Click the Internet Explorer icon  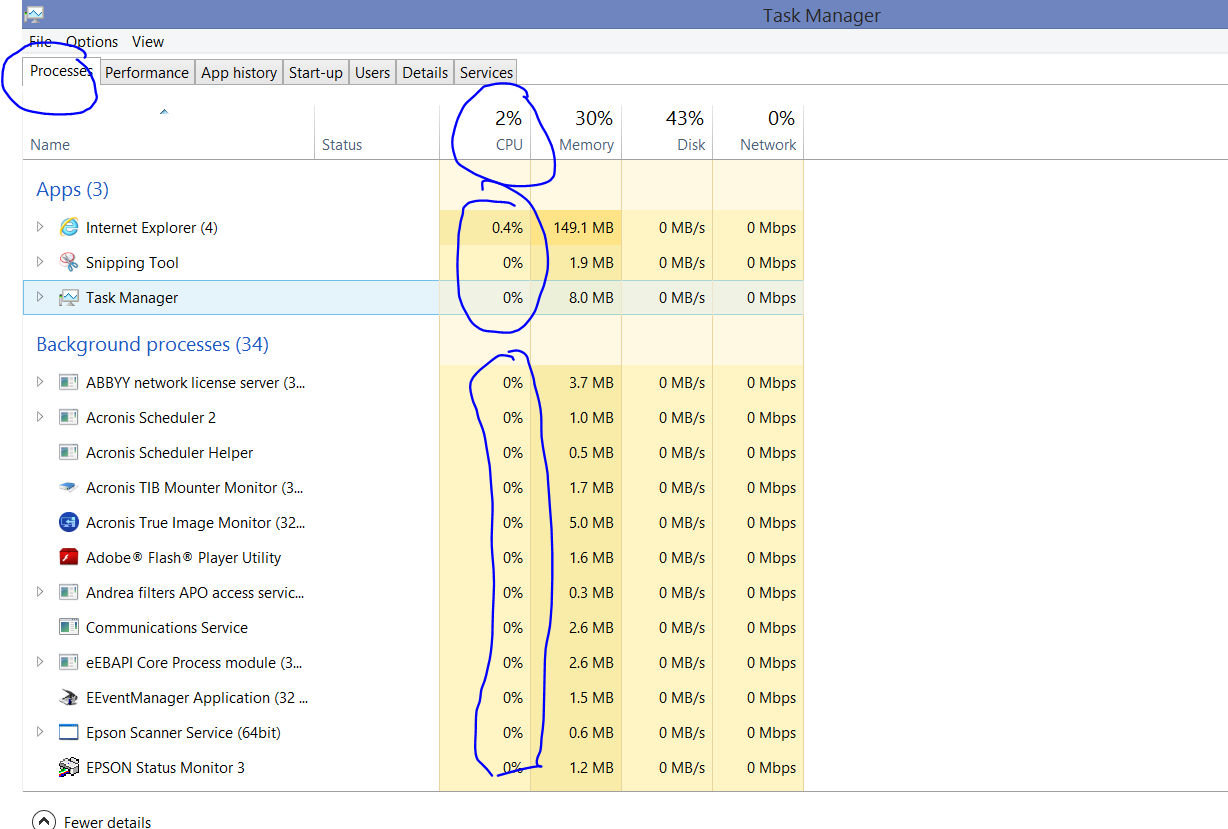tap(68, 227)
